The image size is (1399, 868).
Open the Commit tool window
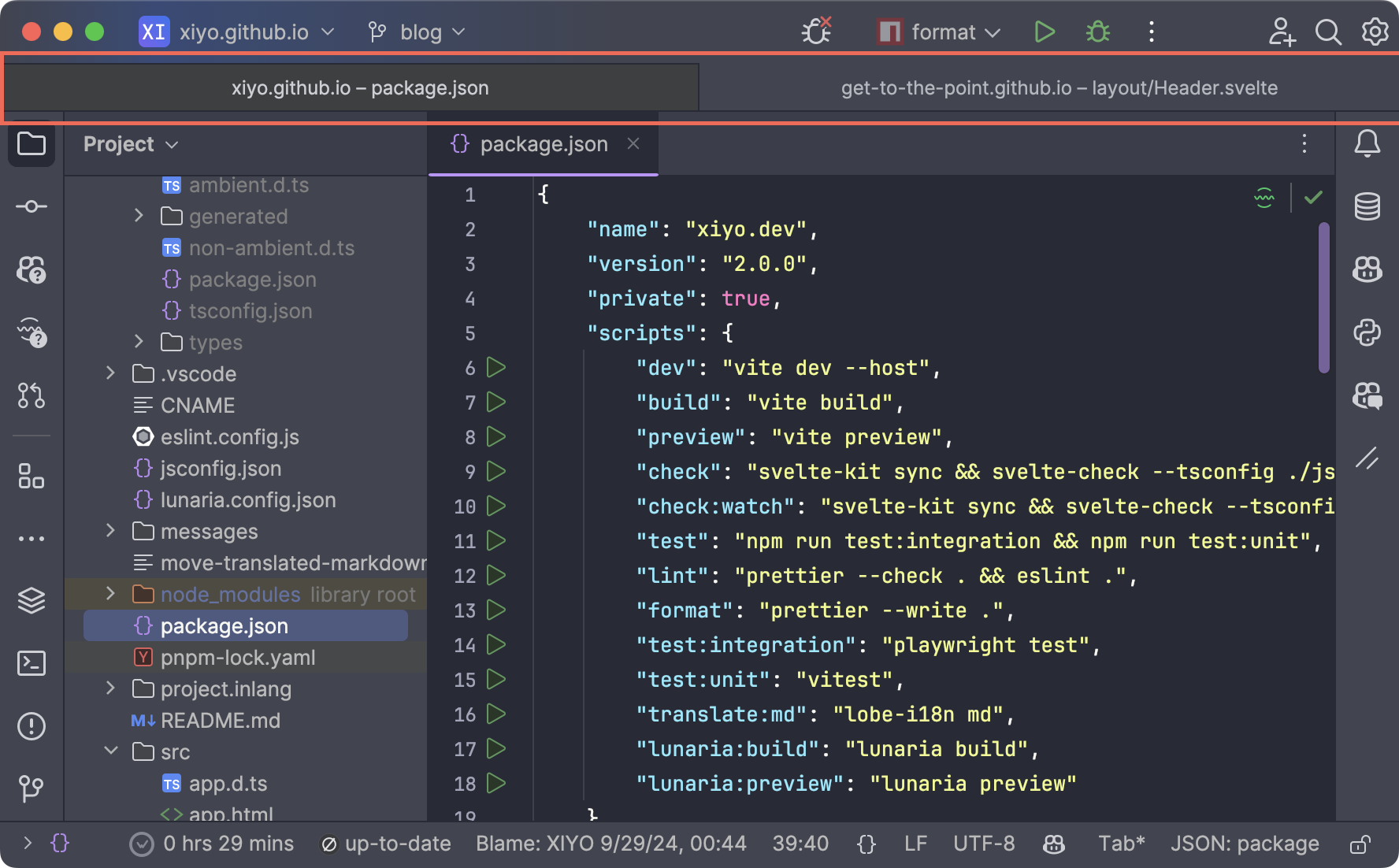[32, 206]
